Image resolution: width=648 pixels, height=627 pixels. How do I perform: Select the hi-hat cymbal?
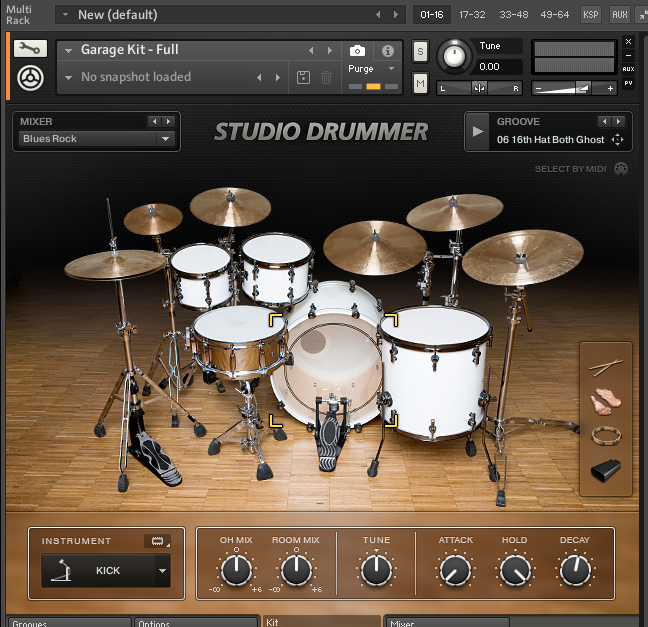click(115, 265)
